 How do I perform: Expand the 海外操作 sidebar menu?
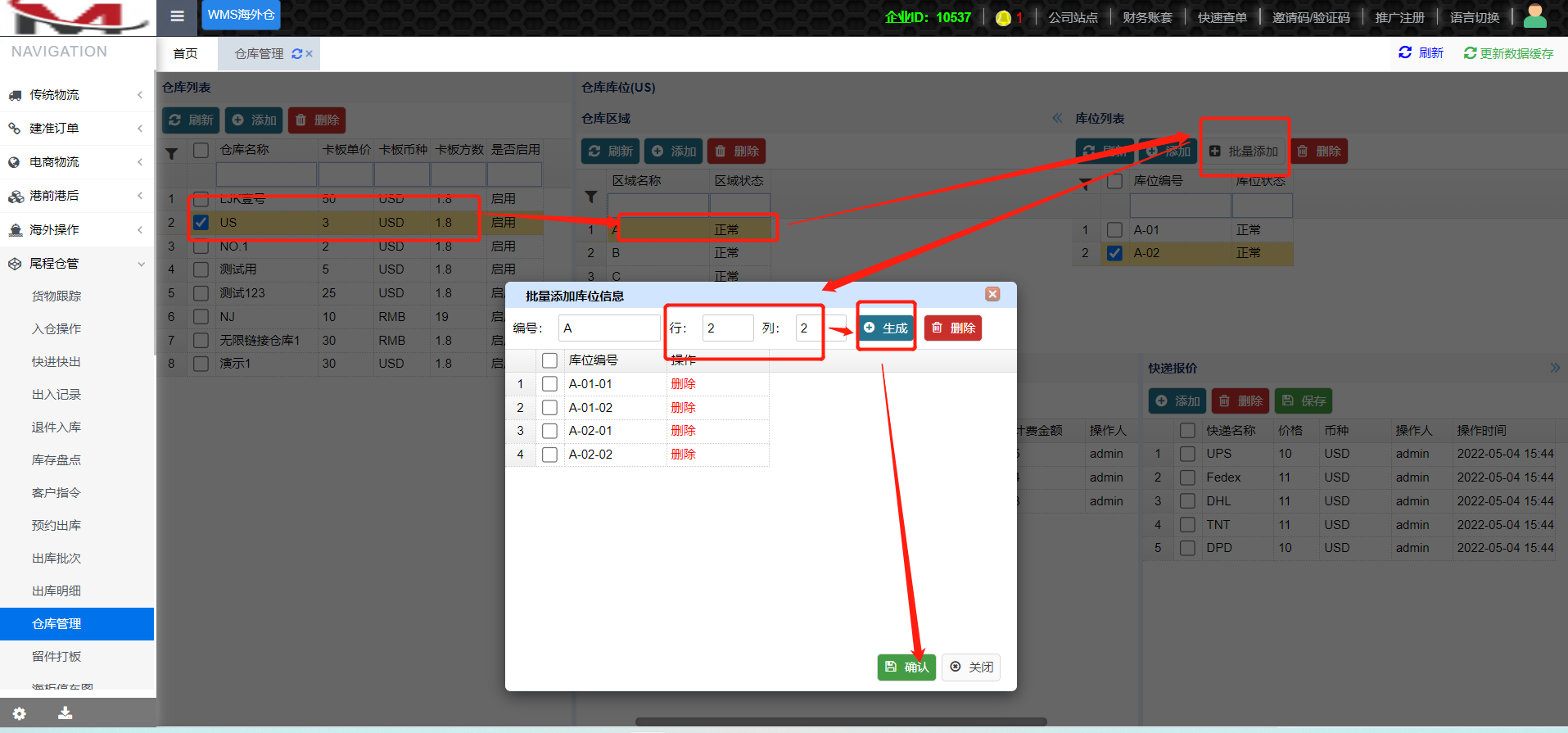pos(77,230)
